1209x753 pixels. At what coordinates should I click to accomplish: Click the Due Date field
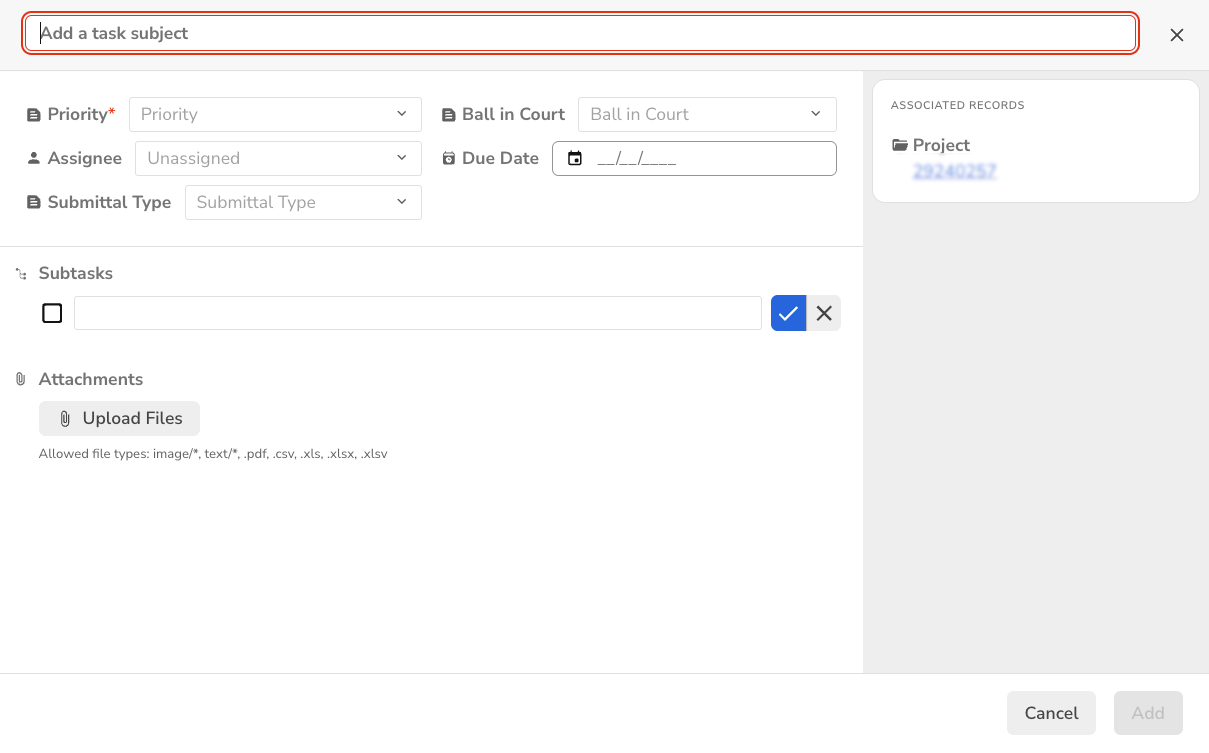click(x=694, y=158)
